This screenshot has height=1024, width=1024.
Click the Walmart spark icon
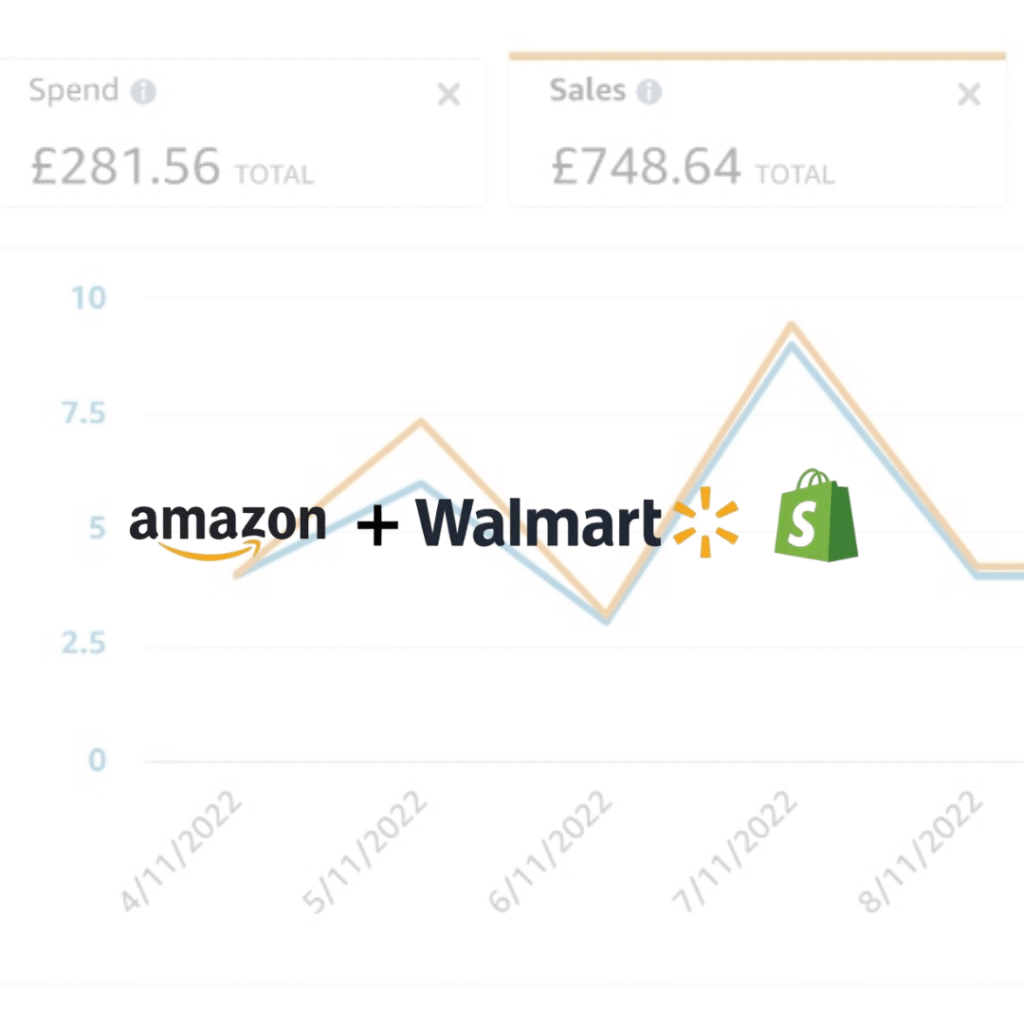pos(706,520)
